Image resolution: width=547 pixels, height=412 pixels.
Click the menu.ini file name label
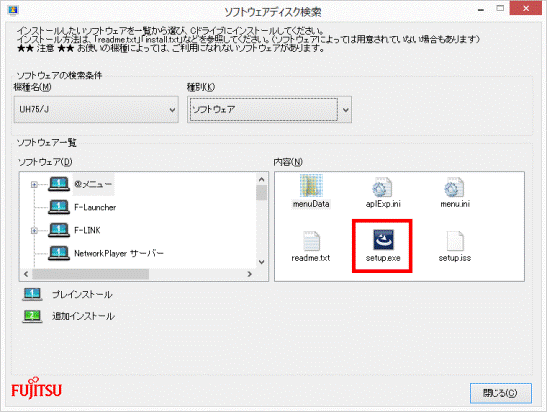click(455, 204)
